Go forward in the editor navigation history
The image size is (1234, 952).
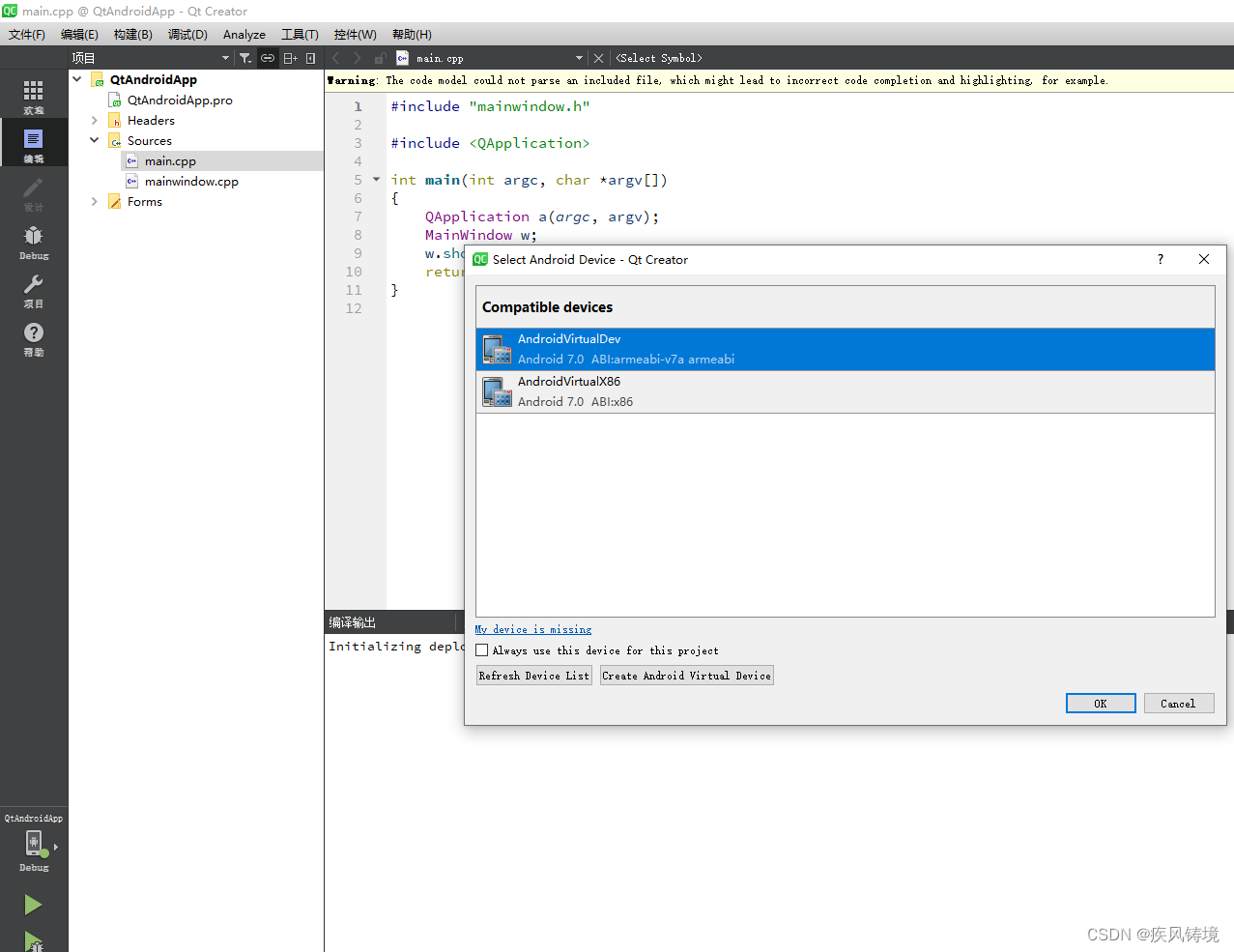coord(358,58)
